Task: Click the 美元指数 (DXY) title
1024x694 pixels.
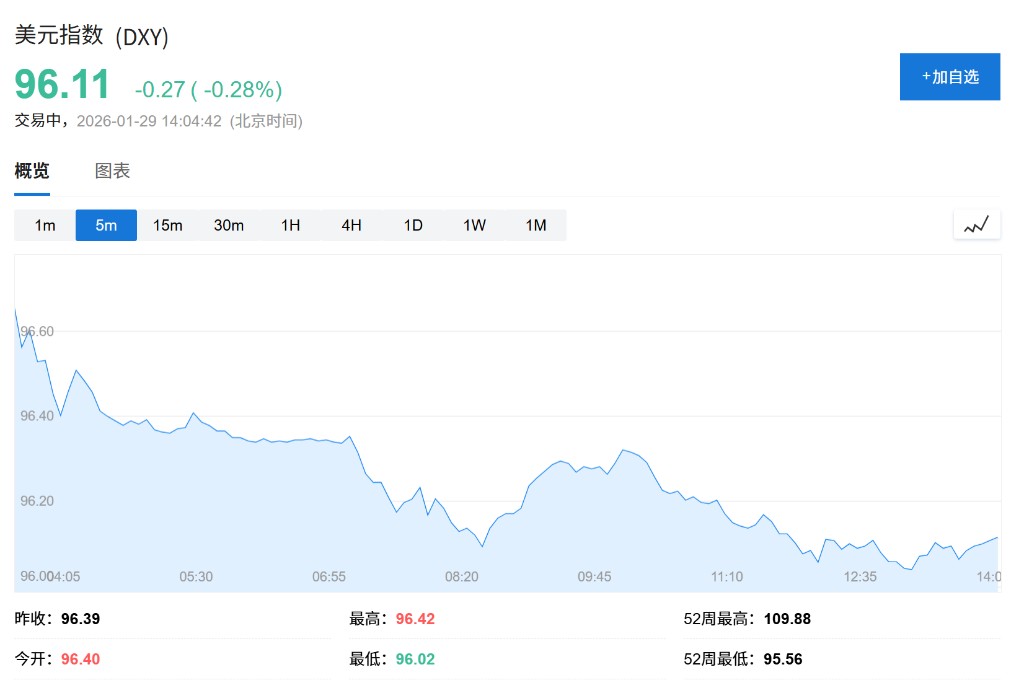Action: [91, 36]
